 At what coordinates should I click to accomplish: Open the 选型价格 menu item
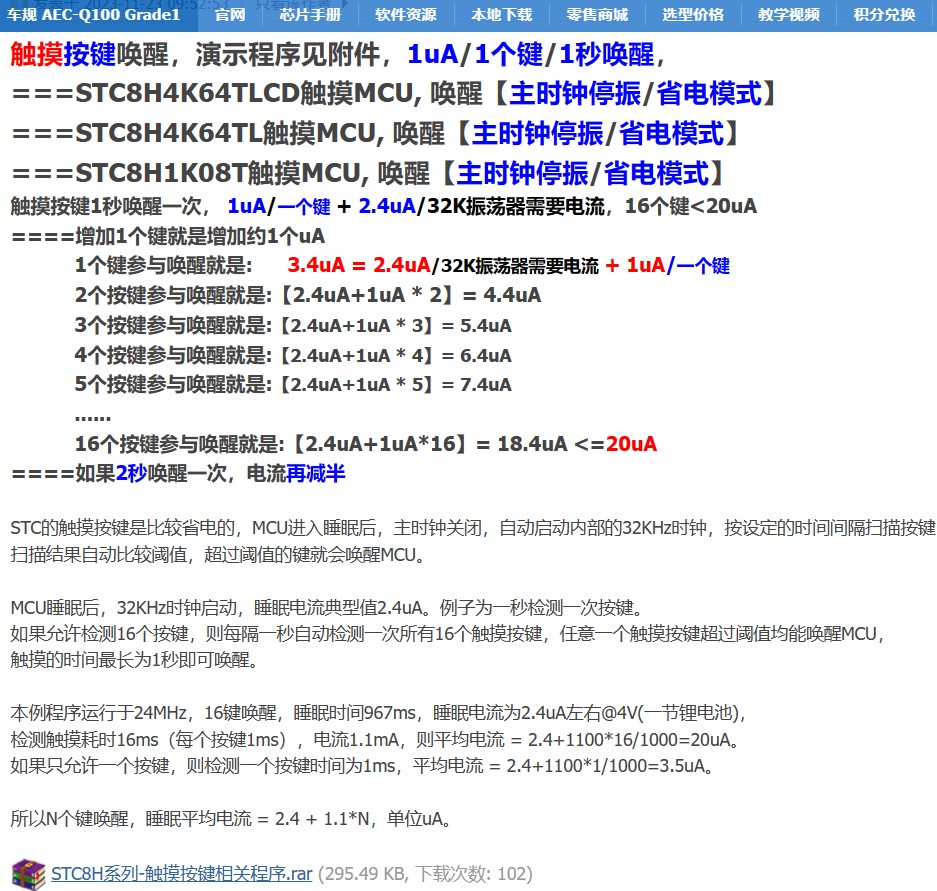pyautogui.click(x=693, y=14)
